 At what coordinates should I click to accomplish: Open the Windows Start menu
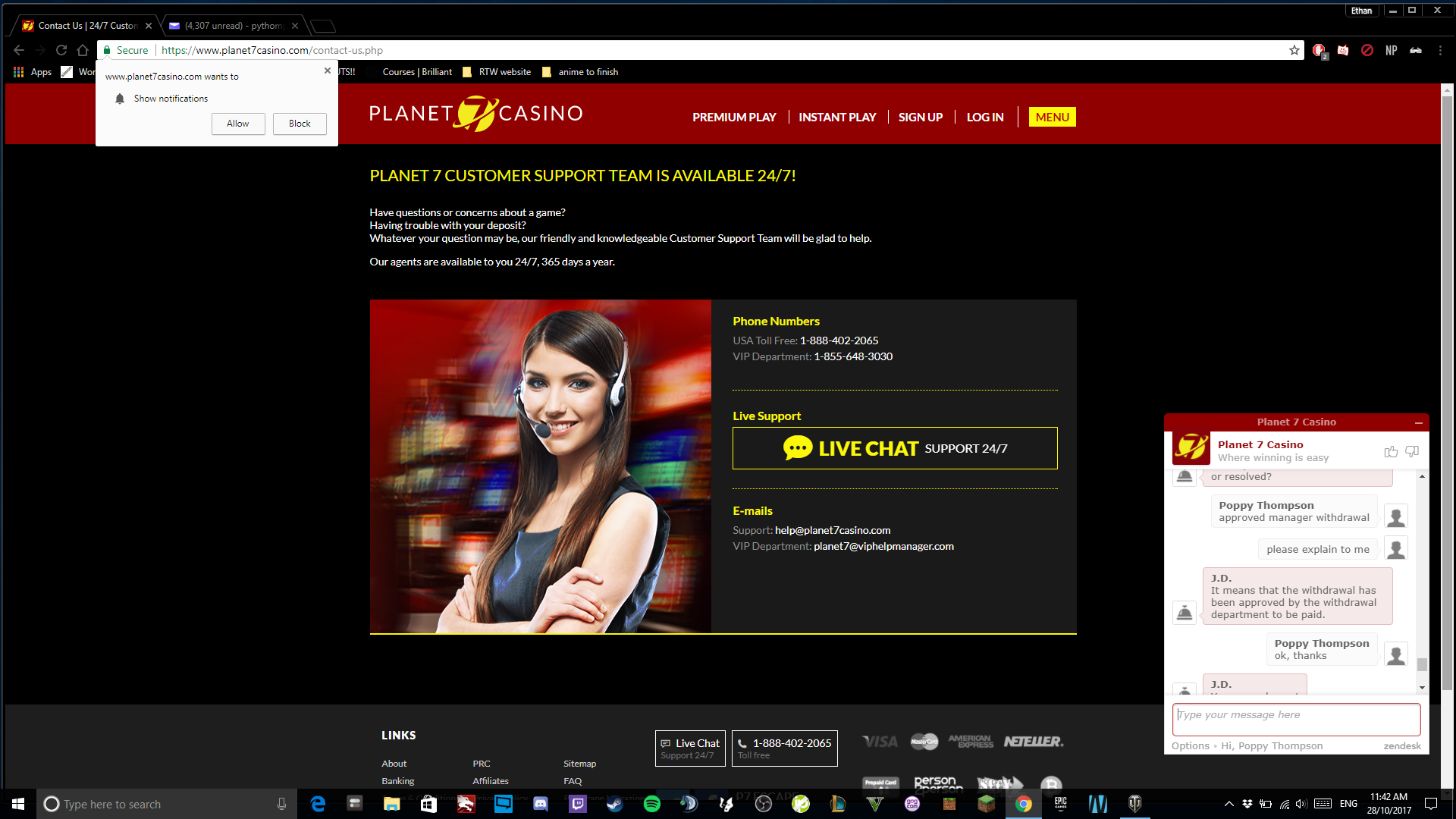coord(18,804)
